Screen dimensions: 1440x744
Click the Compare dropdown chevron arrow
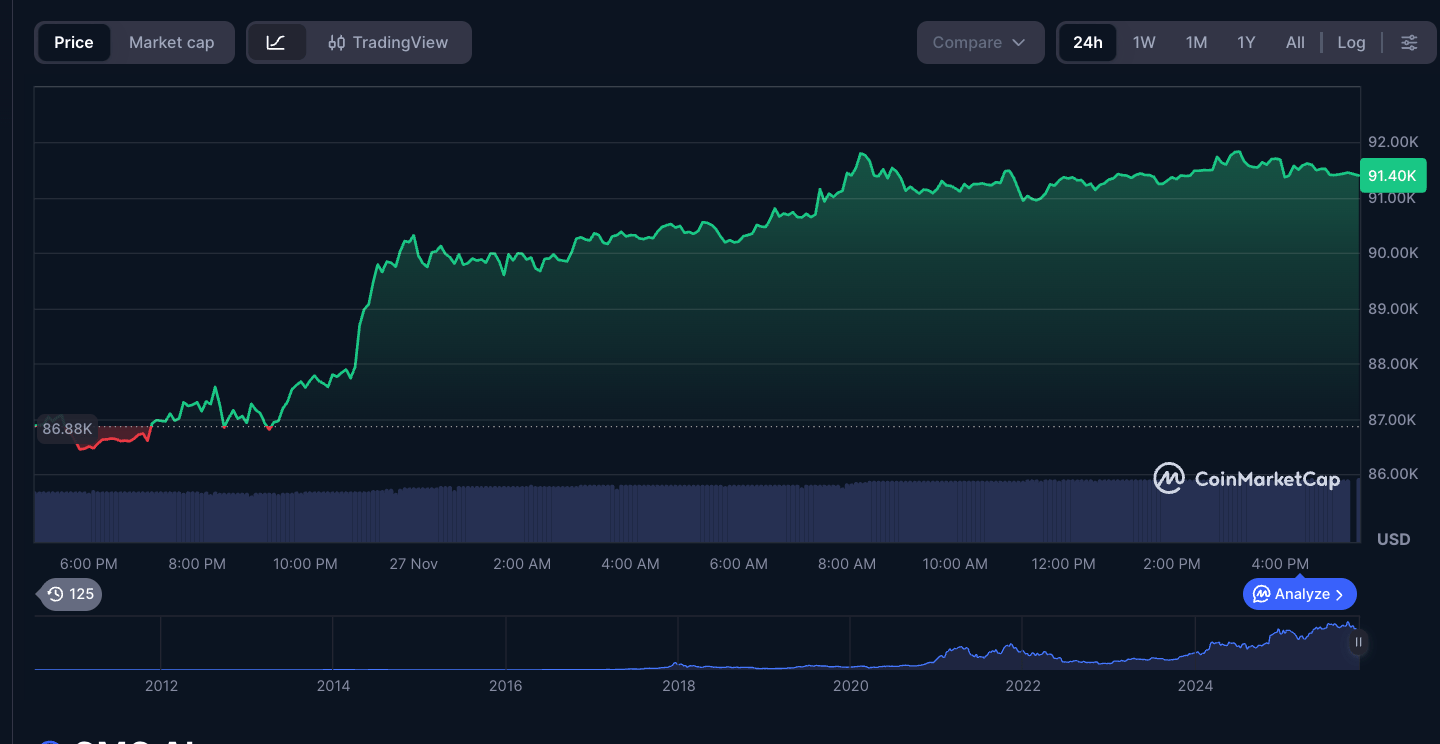(1019, 43)
